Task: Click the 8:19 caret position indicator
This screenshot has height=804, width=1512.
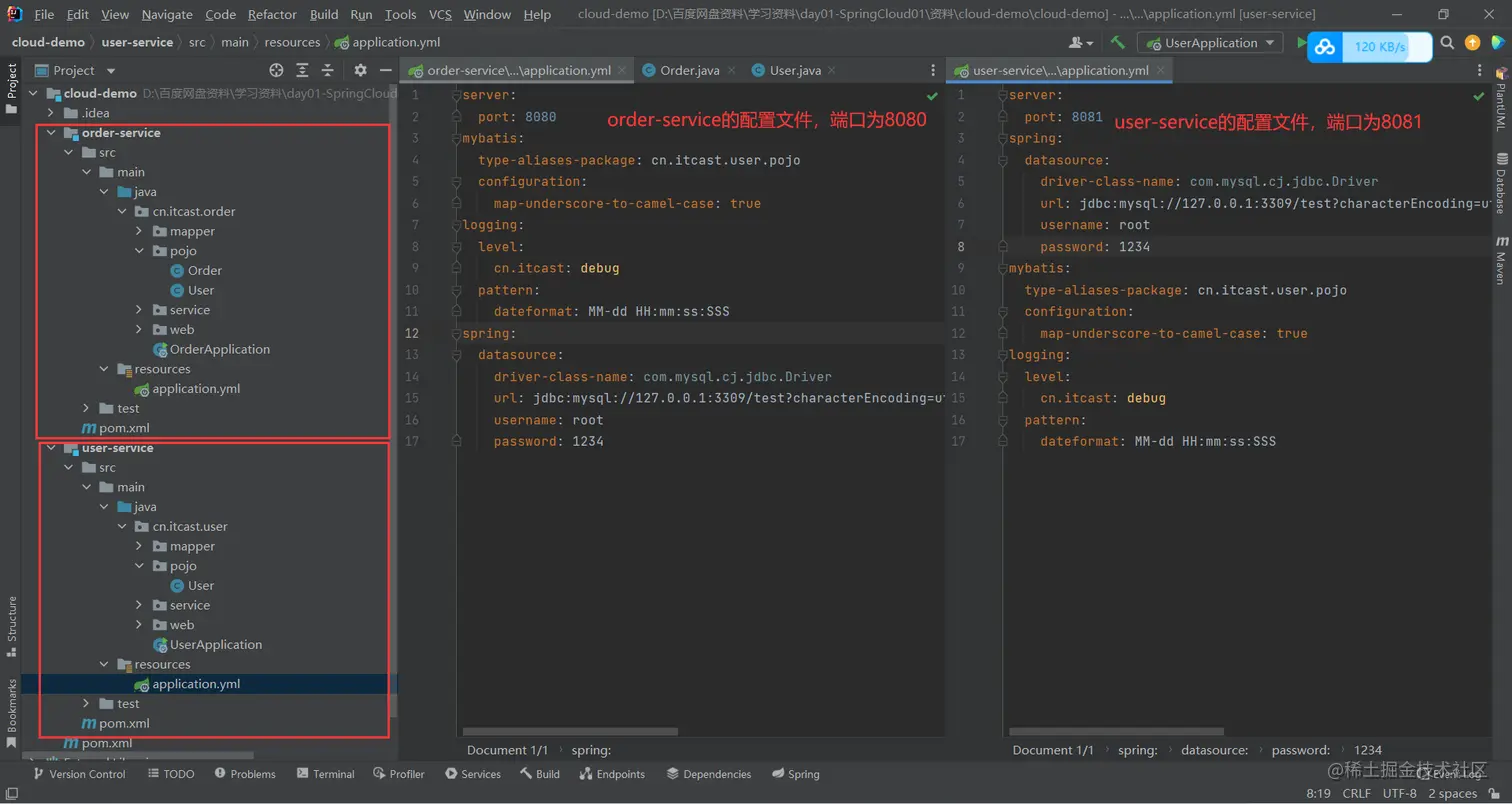Action: pos(1317,793)
